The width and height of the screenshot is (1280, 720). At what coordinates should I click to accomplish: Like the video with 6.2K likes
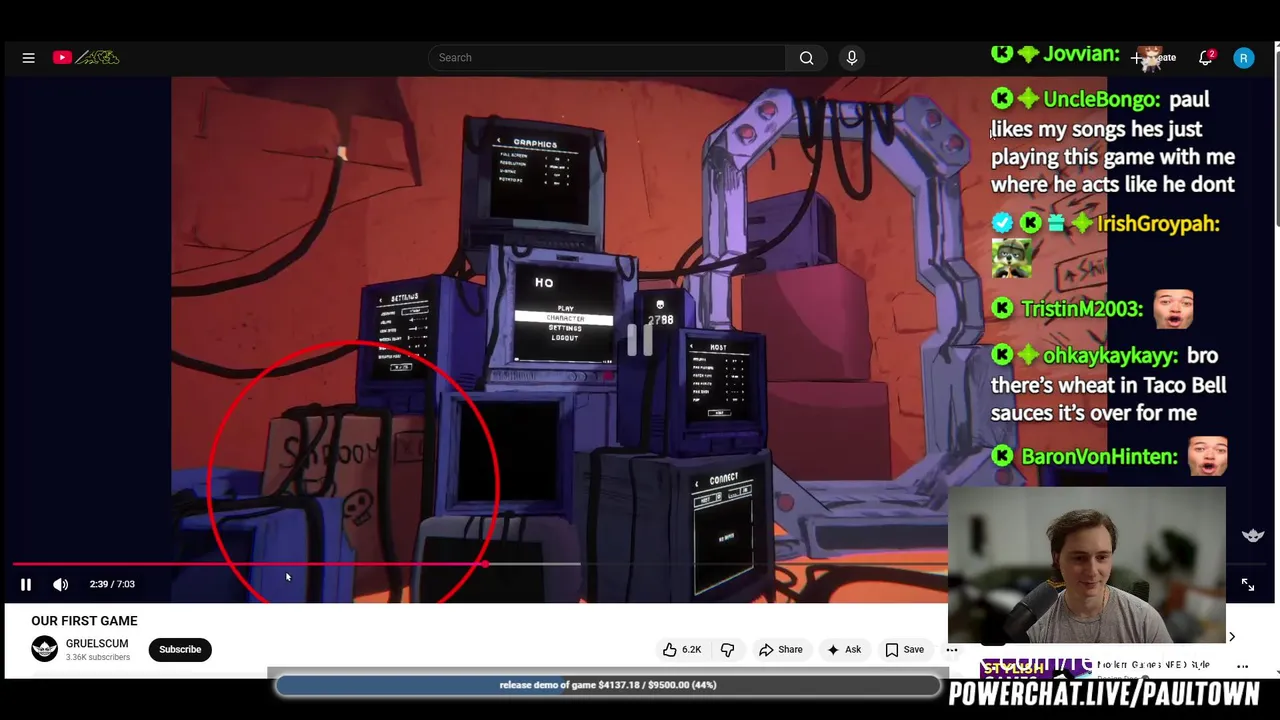click(682, 650)
